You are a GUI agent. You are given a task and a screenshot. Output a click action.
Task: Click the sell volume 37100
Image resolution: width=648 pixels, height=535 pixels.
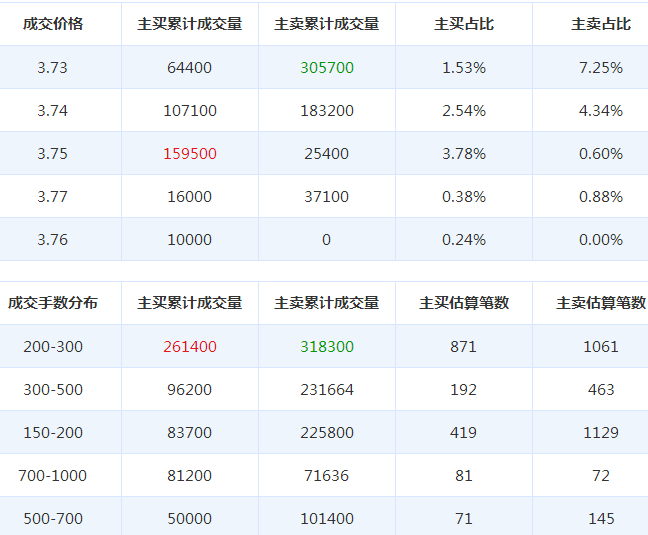(x=327, y=196)
